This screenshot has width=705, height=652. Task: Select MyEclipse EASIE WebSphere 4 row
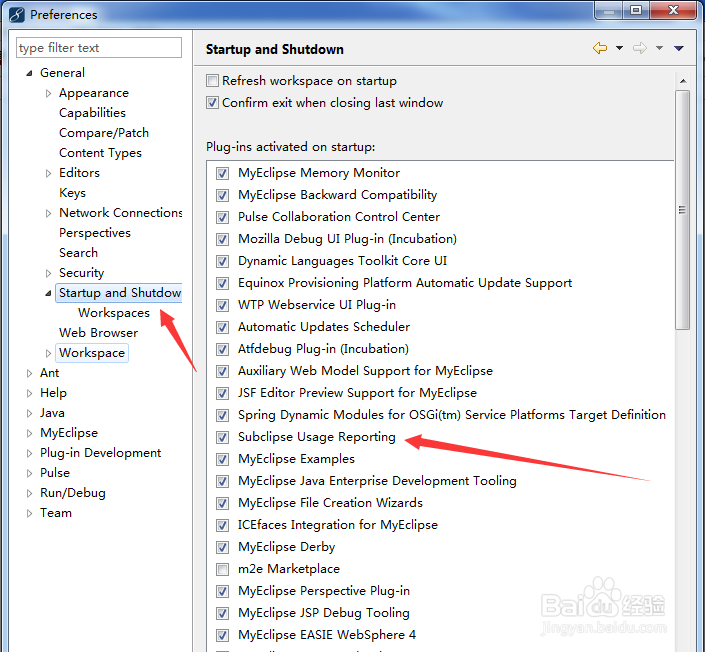327,635
